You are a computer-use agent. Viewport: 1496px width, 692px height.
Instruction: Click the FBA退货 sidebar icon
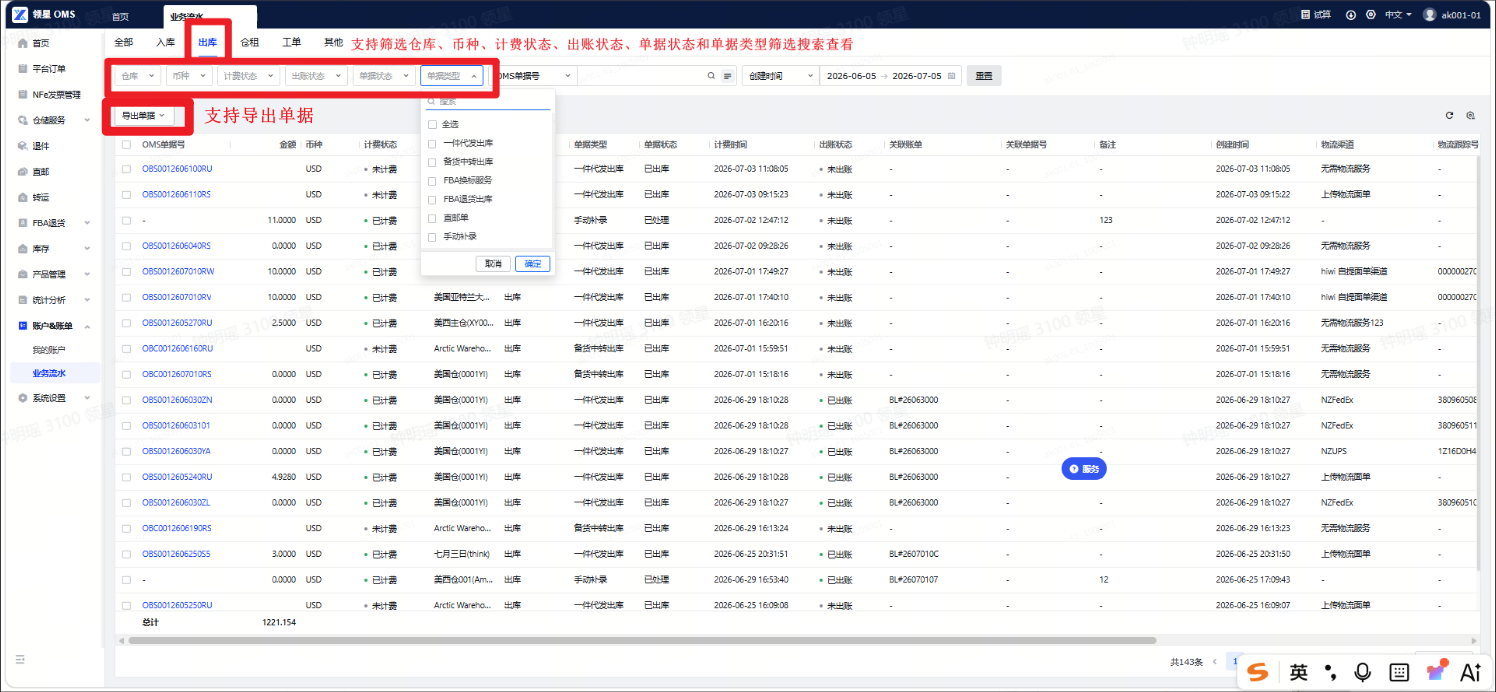pyautogui.click(x=22, y=223)
